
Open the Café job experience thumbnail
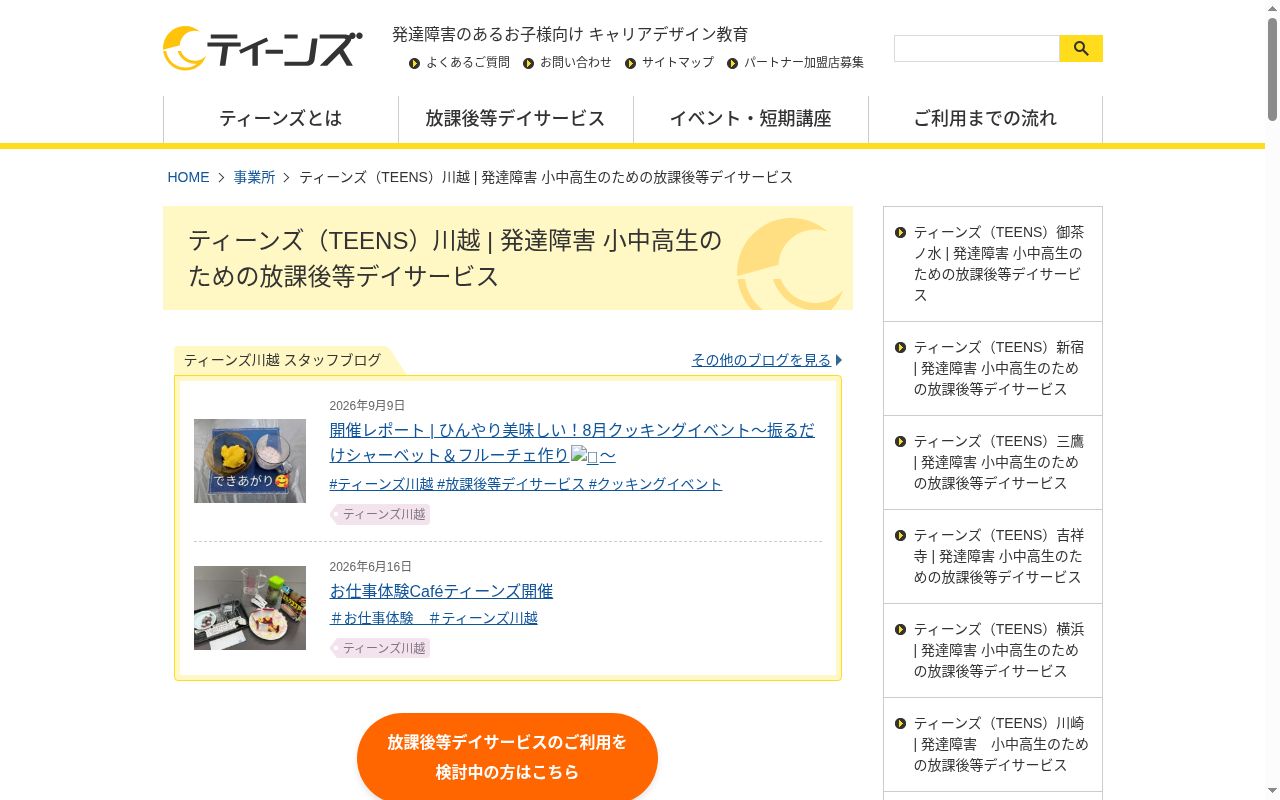click(250, 608)
